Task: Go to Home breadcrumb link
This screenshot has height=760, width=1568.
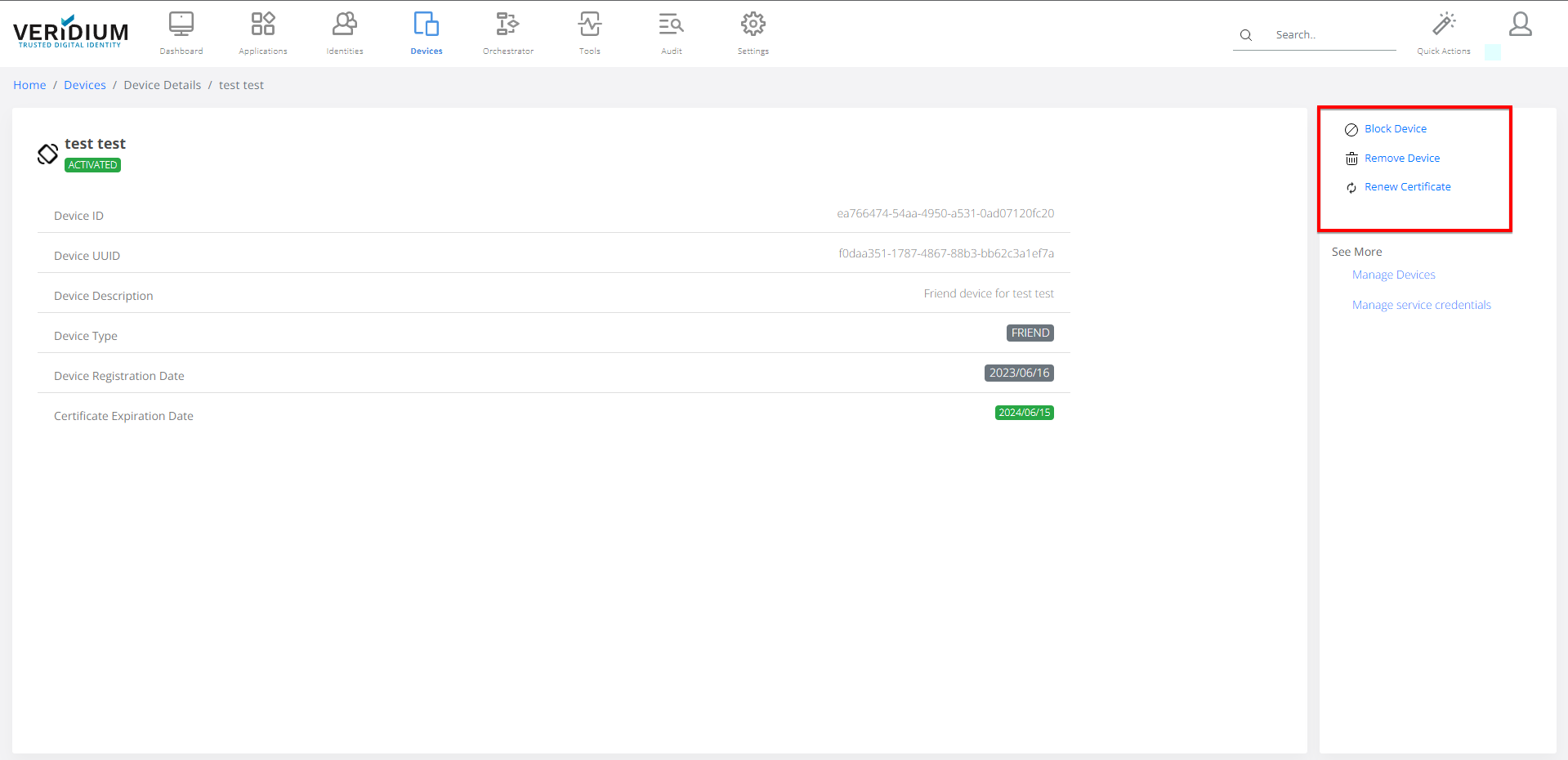Action: [x=29, y=85]
